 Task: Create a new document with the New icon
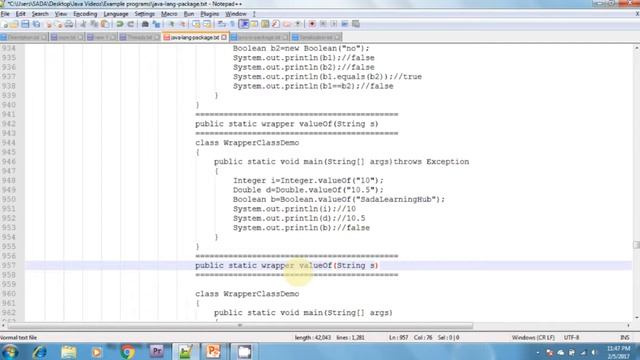[4, 24]
